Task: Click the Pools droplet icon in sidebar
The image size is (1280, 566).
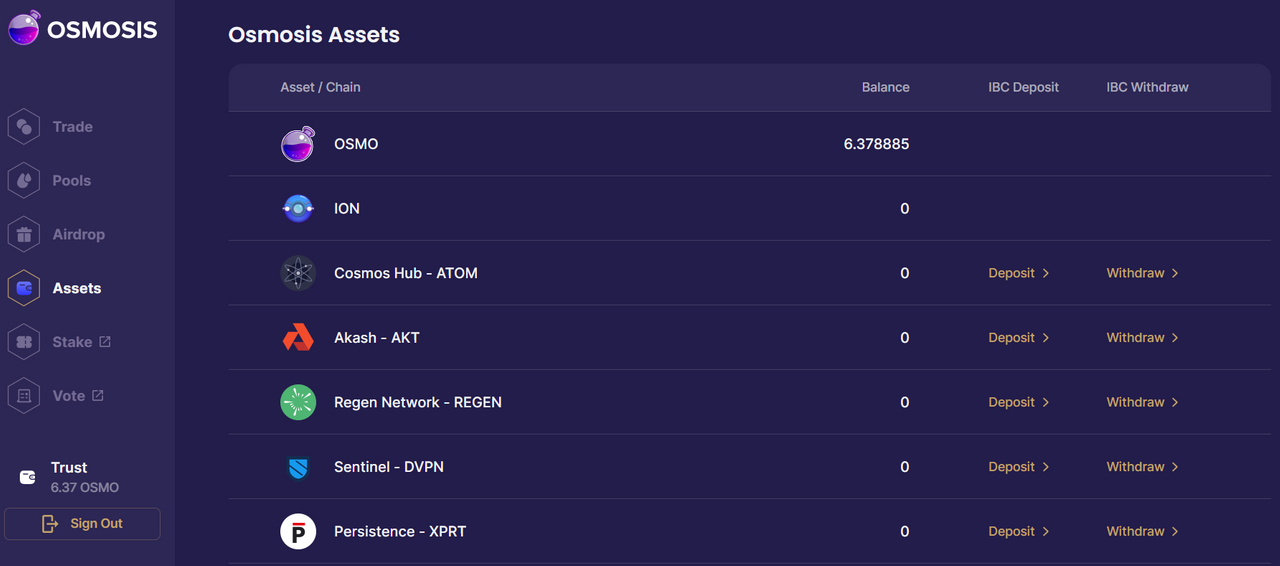Action: [x=24, y=181]
